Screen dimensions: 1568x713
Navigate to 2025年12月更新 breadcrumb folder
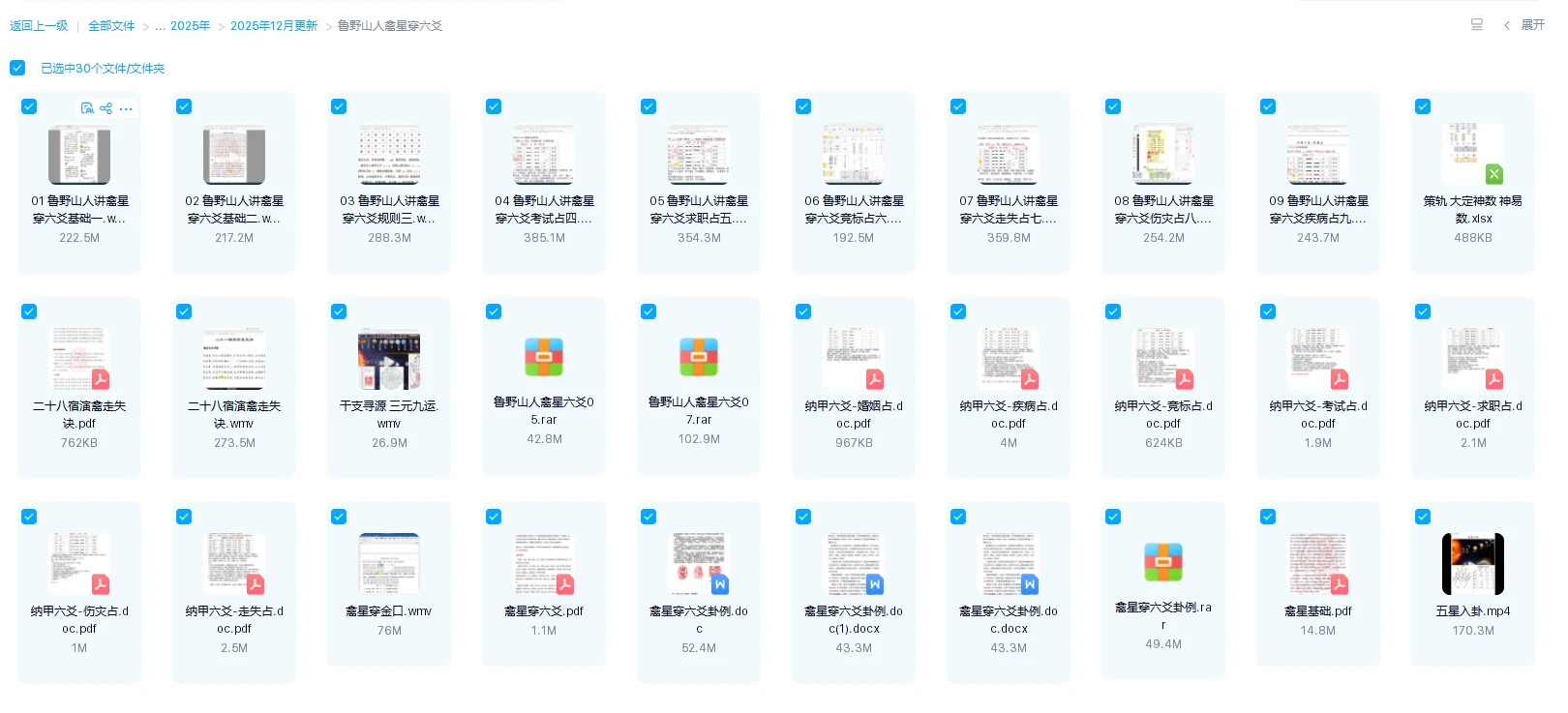(274, 26)
